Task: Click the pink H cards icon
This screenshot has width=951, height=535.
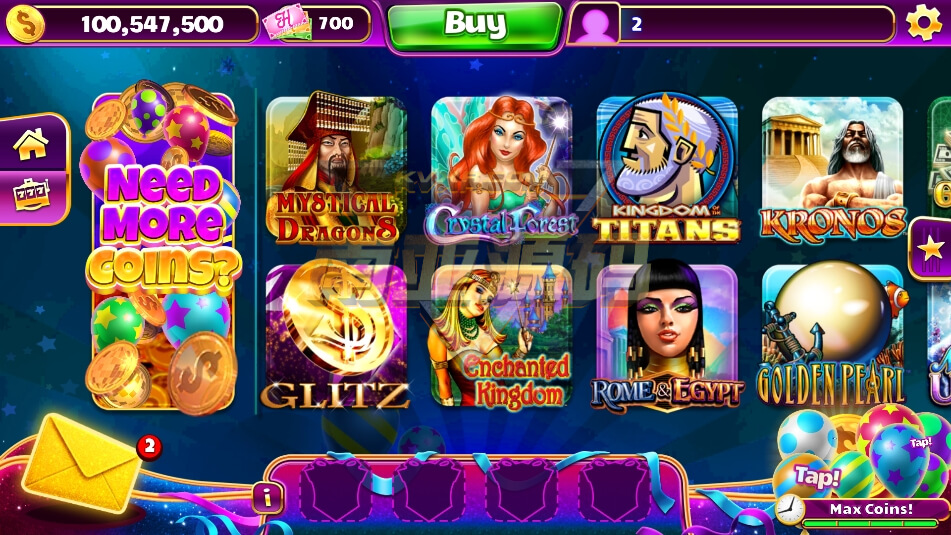Action: [286, 22]
